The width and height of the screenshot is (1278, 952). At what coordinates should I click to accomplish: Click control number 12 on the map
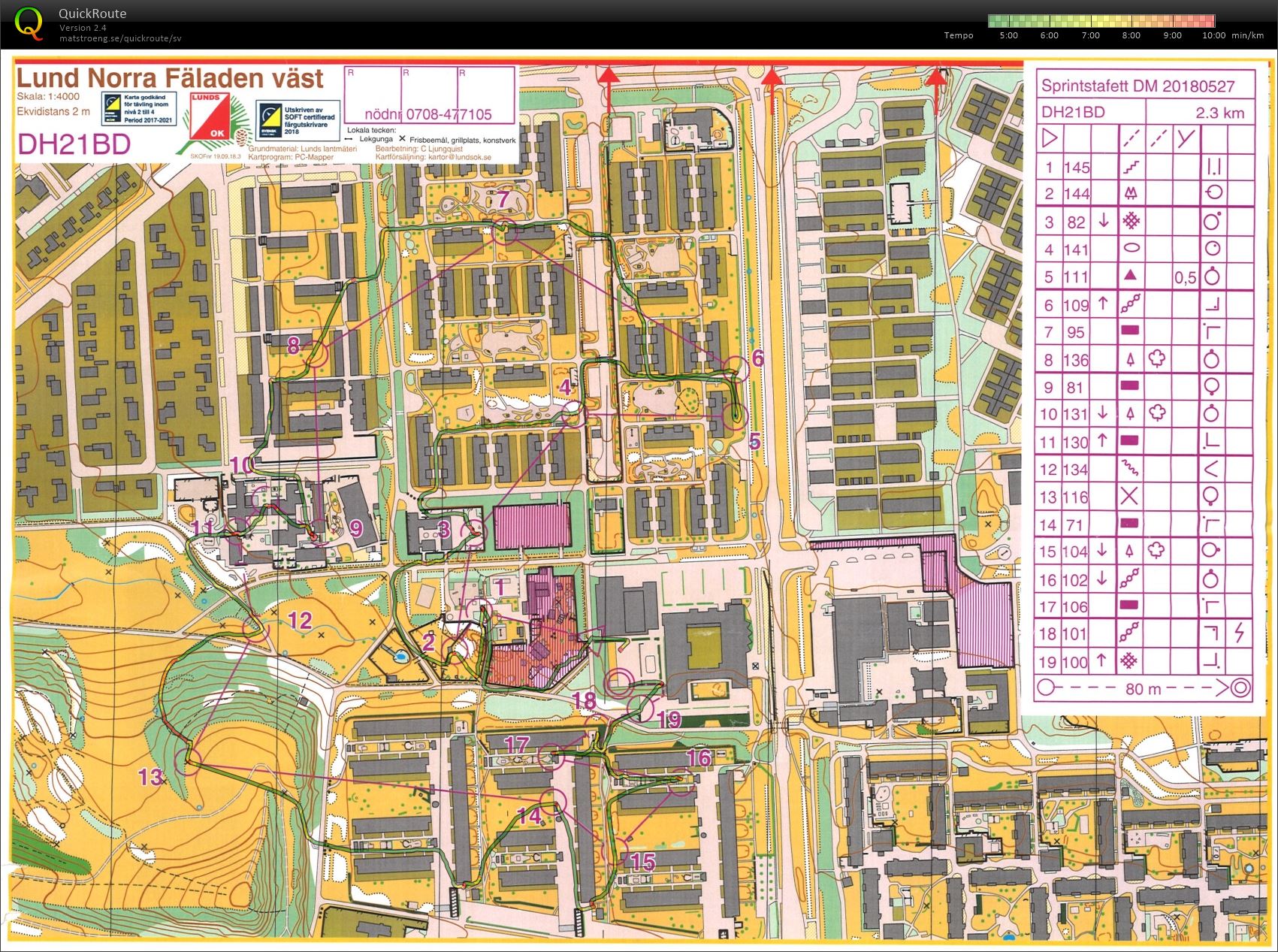point(300,620)
